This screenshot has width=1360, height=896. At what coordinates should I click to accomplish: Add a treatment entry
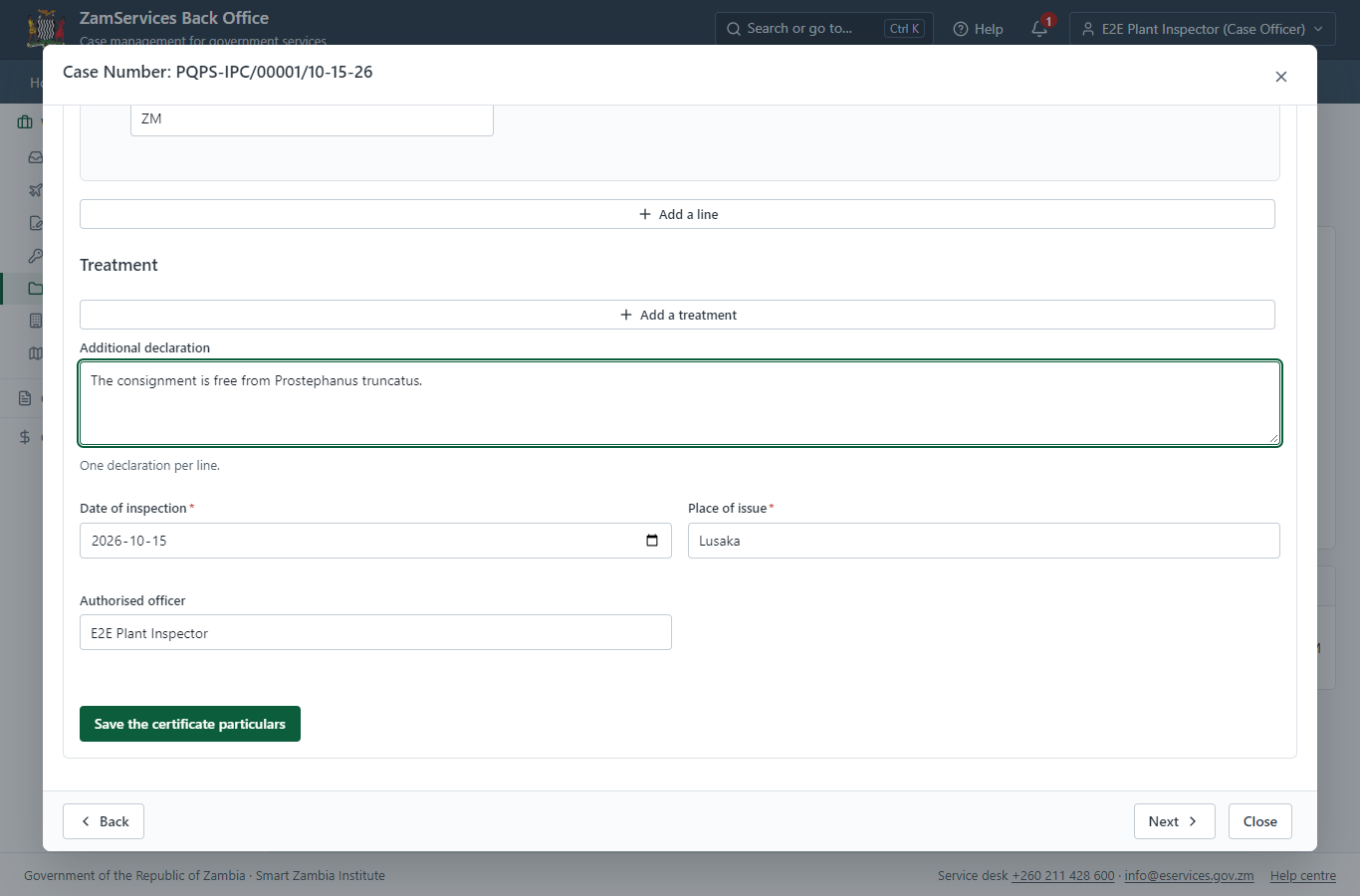(x=677, y=315)
